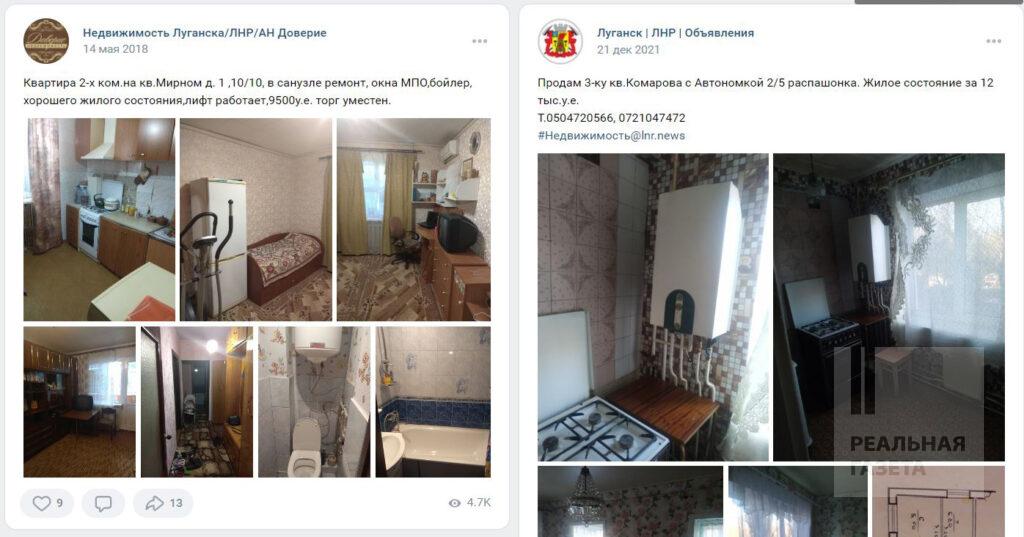The image size is (1024, 537).
Task: Click the #Недвижимость@lnr.news hashtag
Action: pos(611,136)
